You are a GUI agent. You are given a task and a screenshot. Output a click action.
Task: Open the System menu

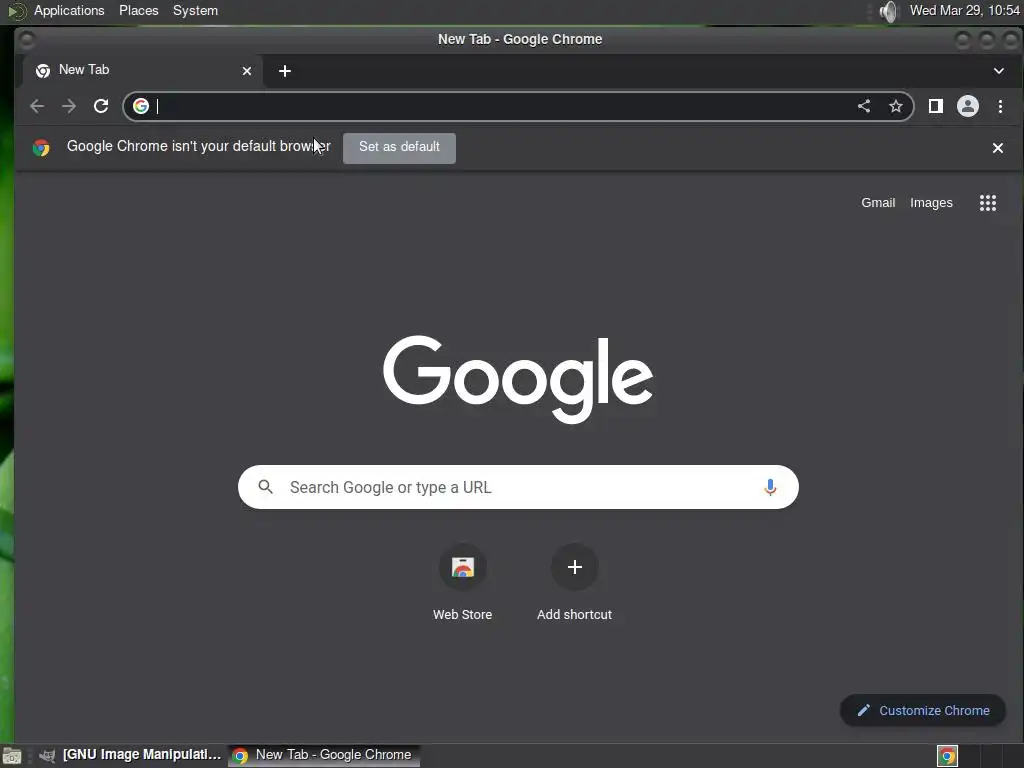point(195,10)
